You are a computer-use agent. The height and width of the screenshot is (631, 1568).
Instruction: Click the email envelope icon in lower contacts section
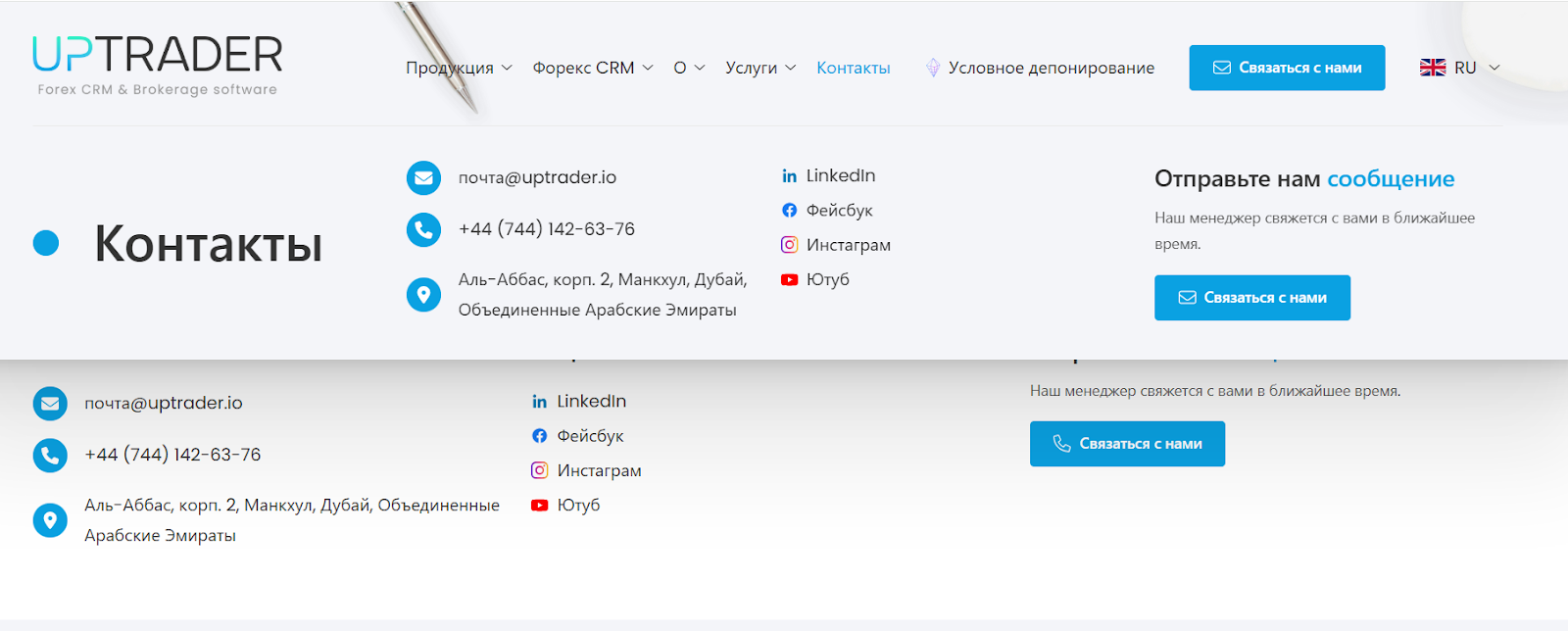point(50,404)
